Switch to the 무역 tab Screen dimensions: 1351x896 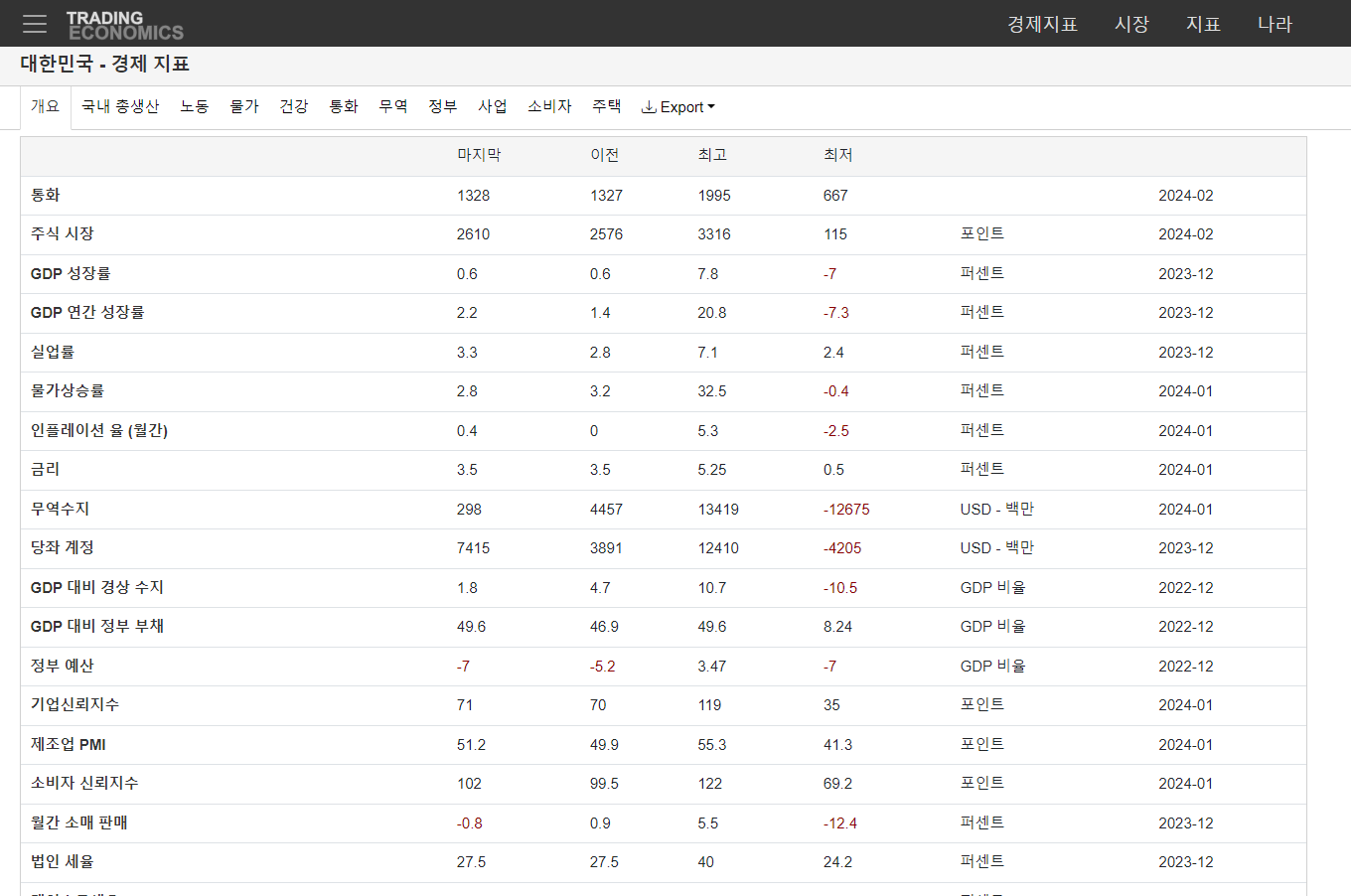pyautogui.click(x=393, y=106)
